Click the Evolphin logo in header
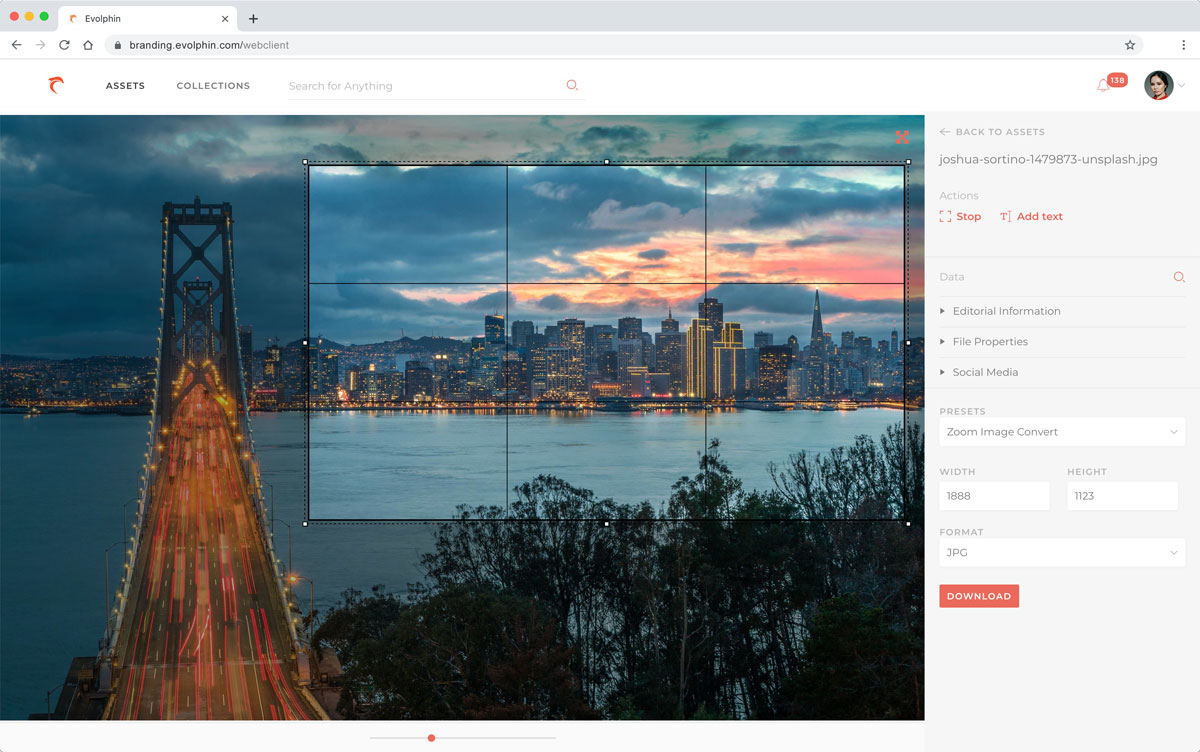1200x752 pixels. point(56,86)
